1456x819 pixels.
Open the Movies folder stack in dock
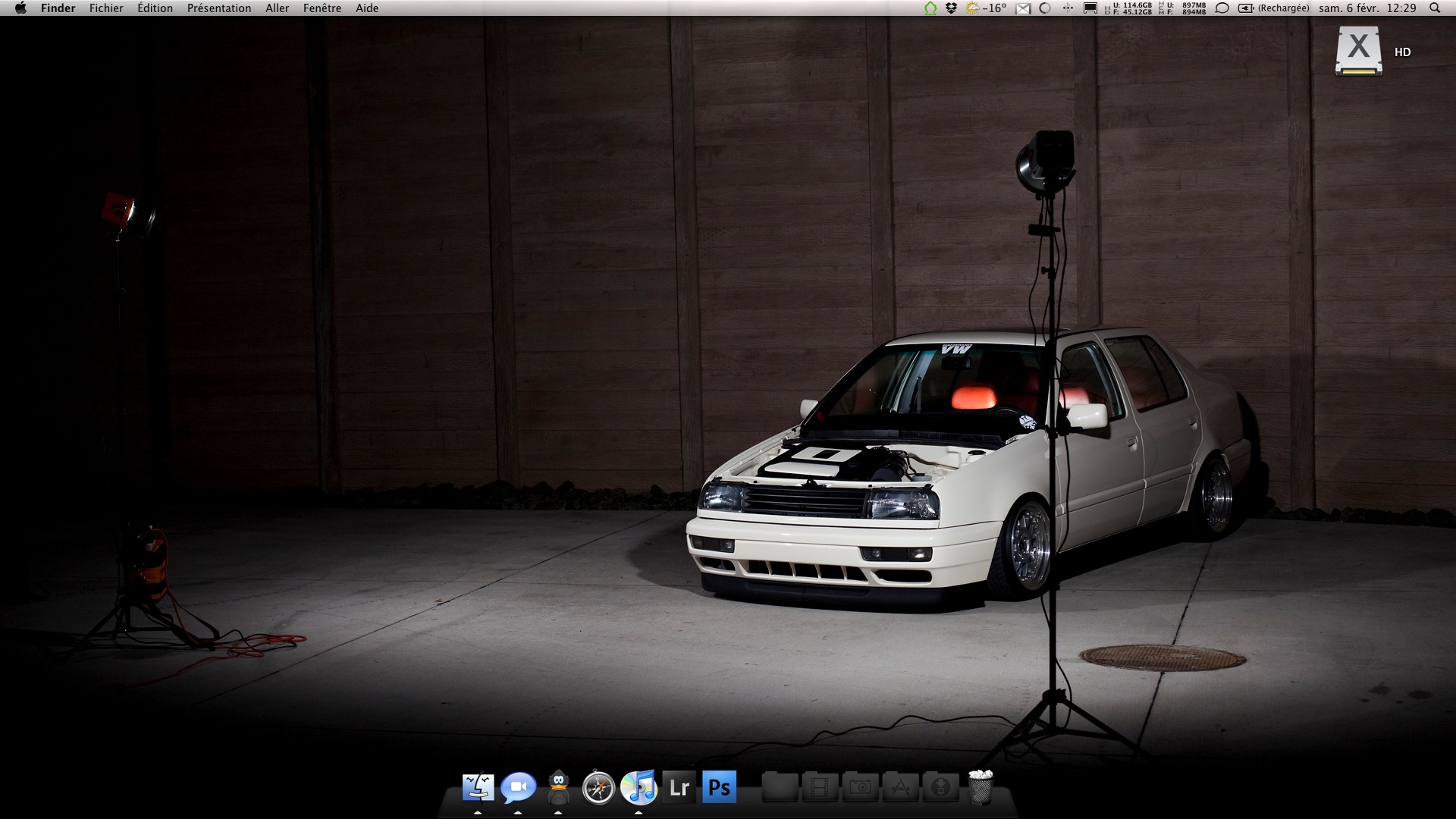pyautogui.click(x=820, y=787)
